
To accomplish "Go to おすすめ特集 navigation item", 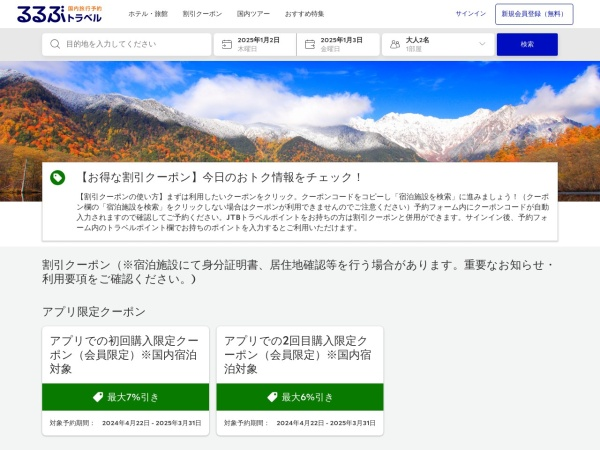I will point(305,14).
